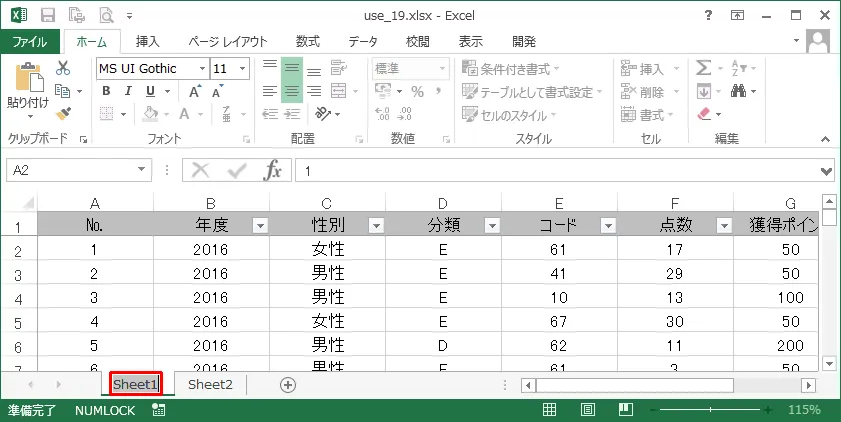Click the Copy icon in clipboard group
The height and width of the screenshot is (422, 841).
tap(63, 91)
